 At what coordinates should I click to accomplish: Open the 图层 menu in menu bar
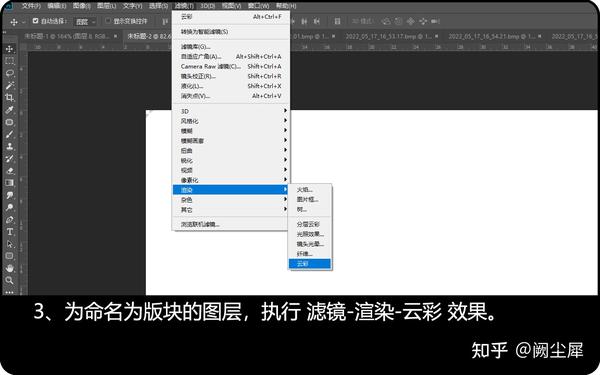coord(107,6)
